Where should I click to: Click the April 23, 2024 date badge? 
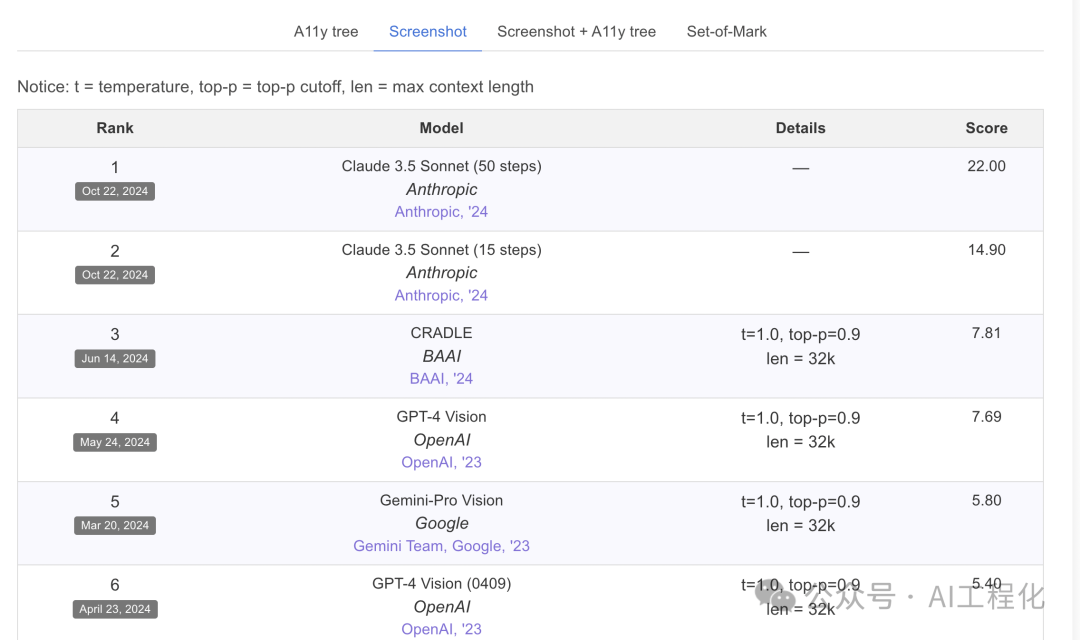[115, 609]
